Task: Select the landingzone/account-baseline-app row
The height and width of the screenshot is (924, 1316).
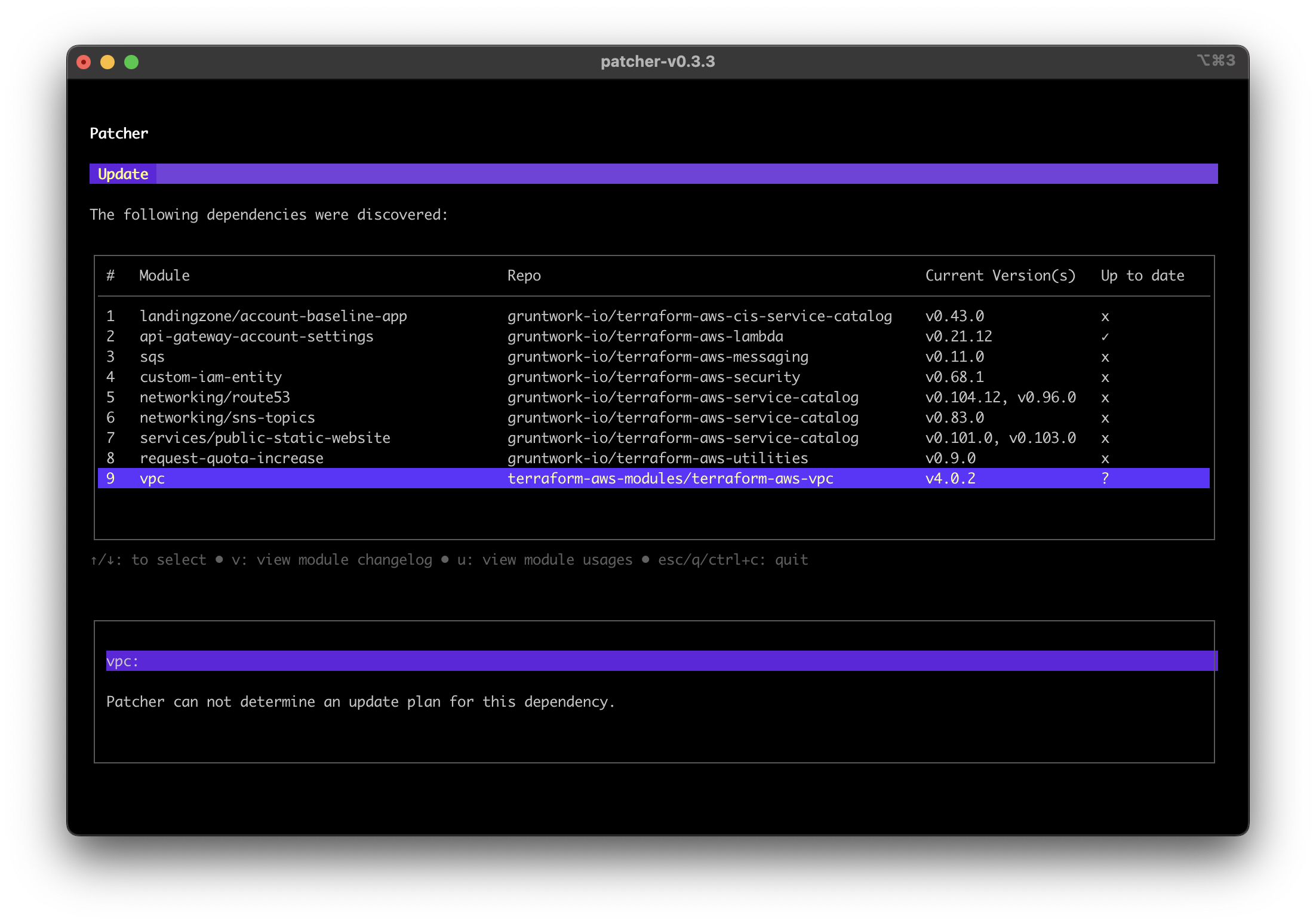Action: (273, 316)
